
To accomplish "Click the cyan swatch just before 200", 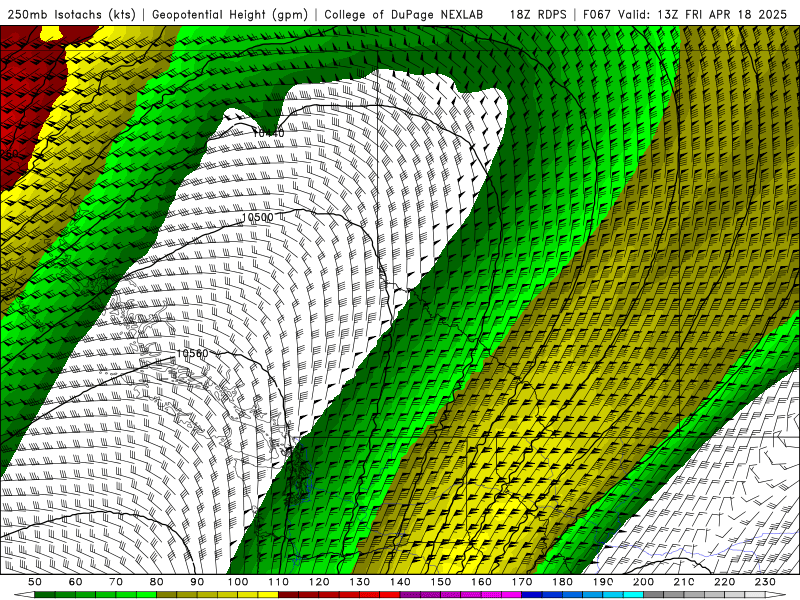I will click(633, 595).
